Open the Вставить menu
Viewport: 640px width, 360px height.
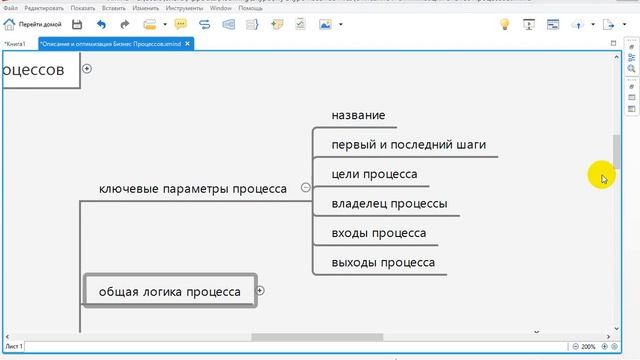[114, 8]
